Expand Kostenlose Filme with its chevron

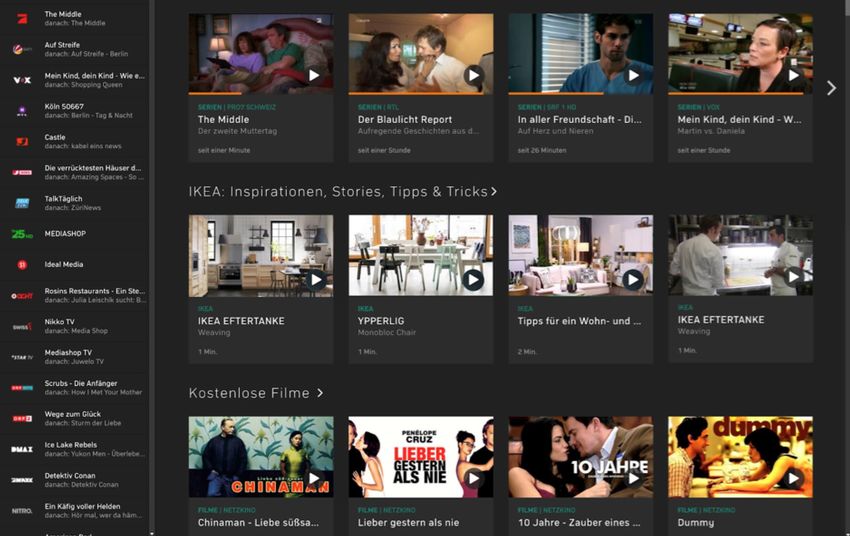click(x=320, y=392)
